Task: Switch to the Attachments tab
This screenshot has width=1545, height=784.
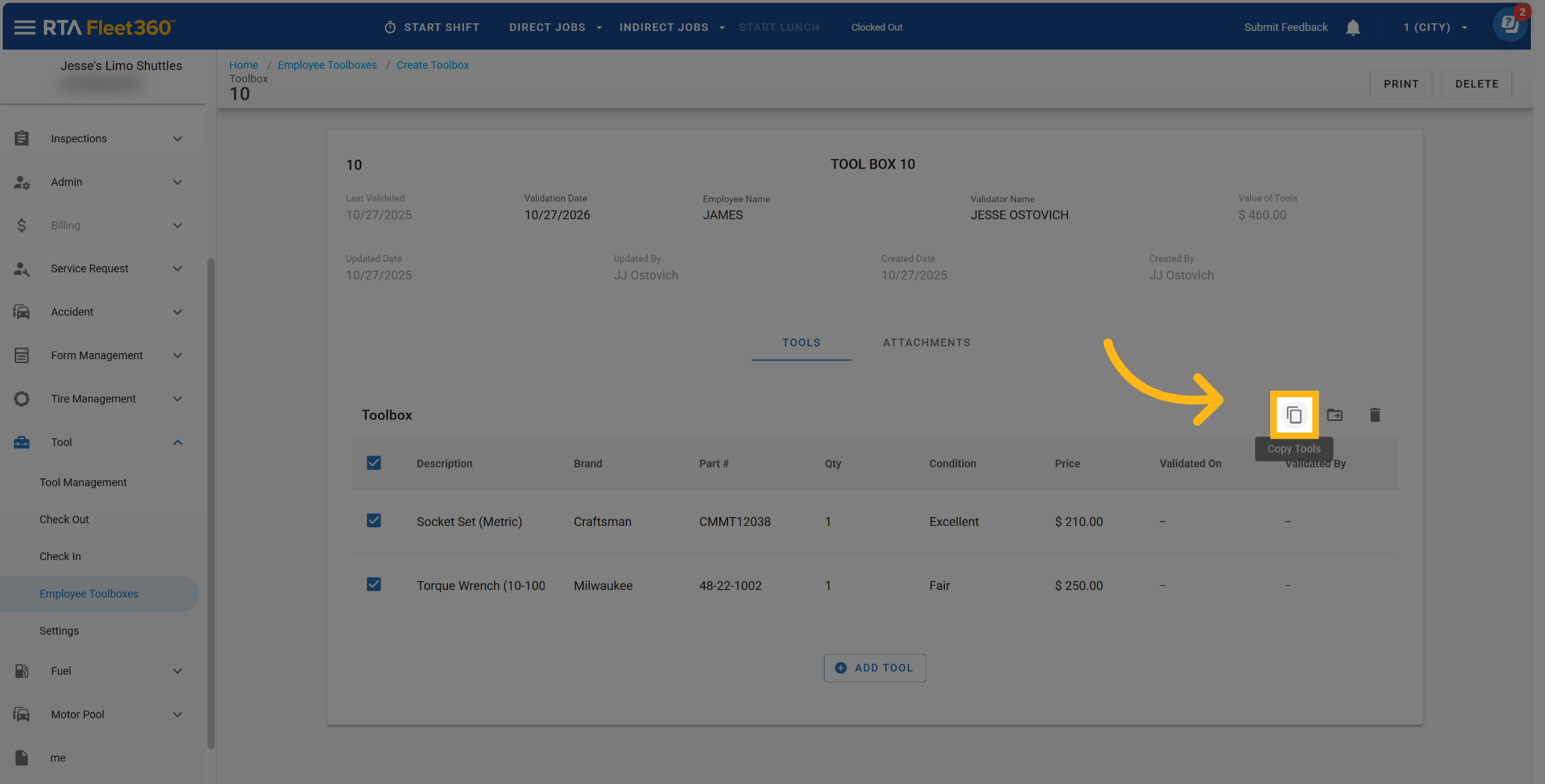Action: pyautogui.click(x=926, y=342)
